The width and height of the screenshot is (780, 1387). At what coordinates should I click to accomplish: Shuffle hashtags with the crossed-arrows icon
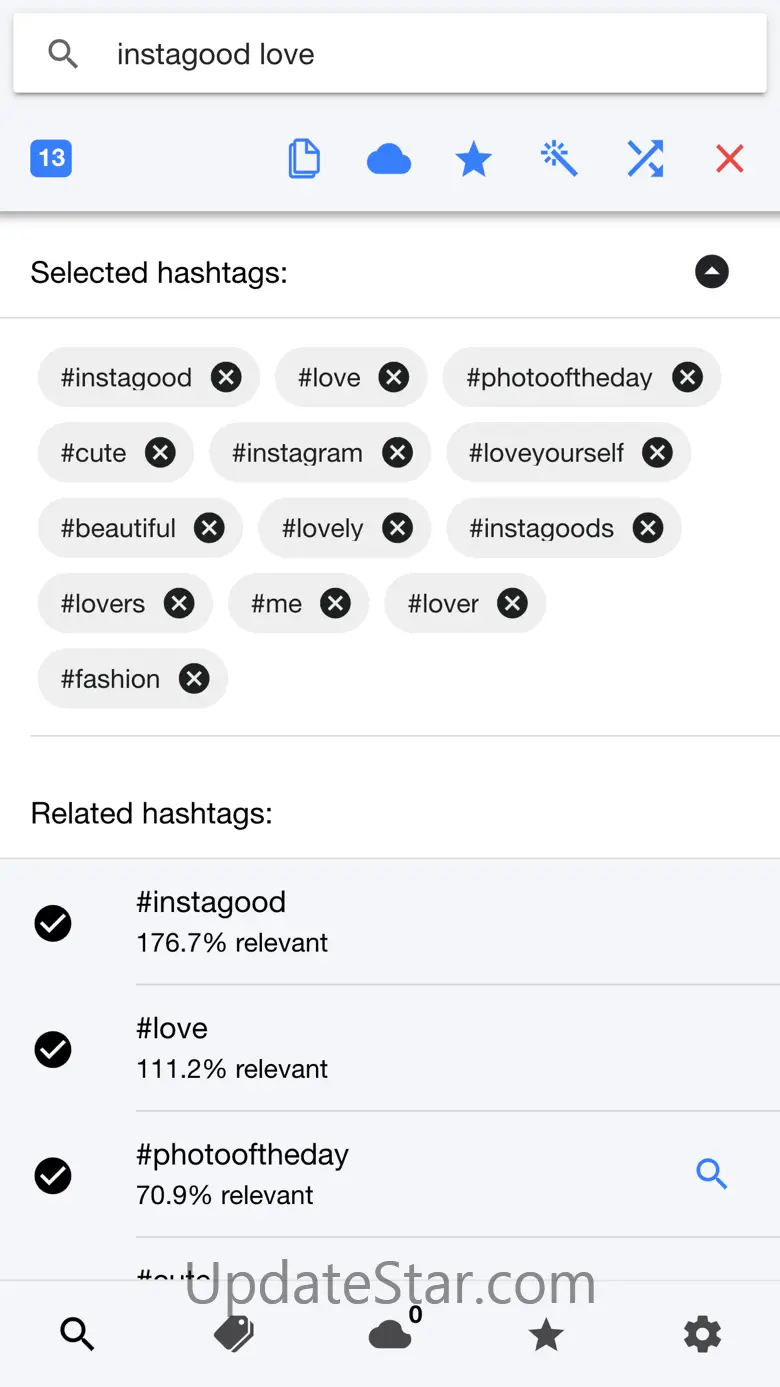[645, 159]
